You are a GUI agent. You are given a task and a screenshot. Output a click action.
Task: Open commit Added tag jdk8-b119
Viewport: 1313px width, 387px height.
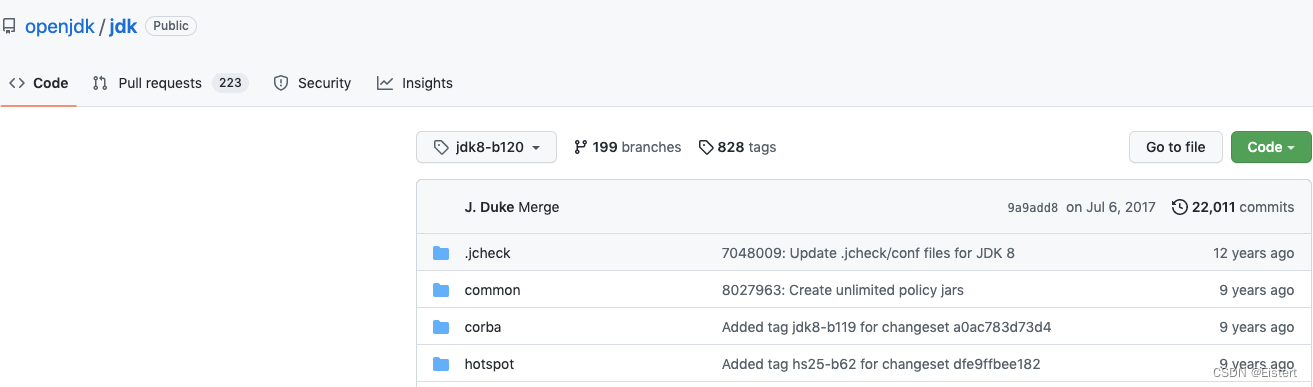[x=886, y=327]
